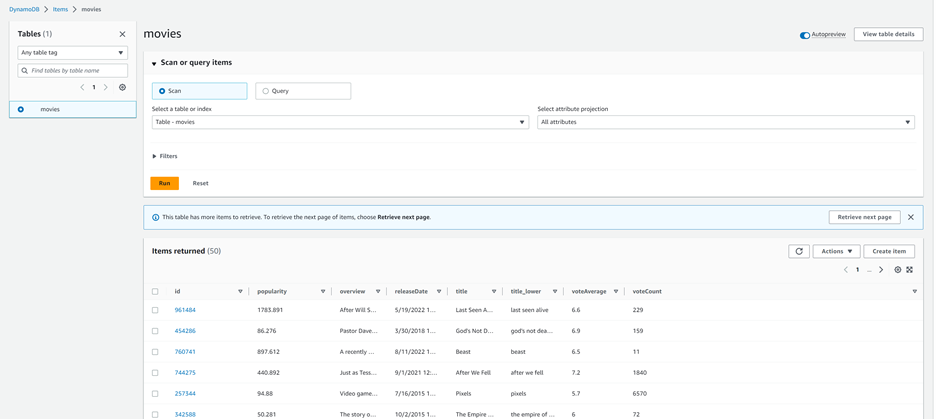Select the Query radio option
Image resolution: width=936 pixels, height=419 pixels.
tap(266, 91)
